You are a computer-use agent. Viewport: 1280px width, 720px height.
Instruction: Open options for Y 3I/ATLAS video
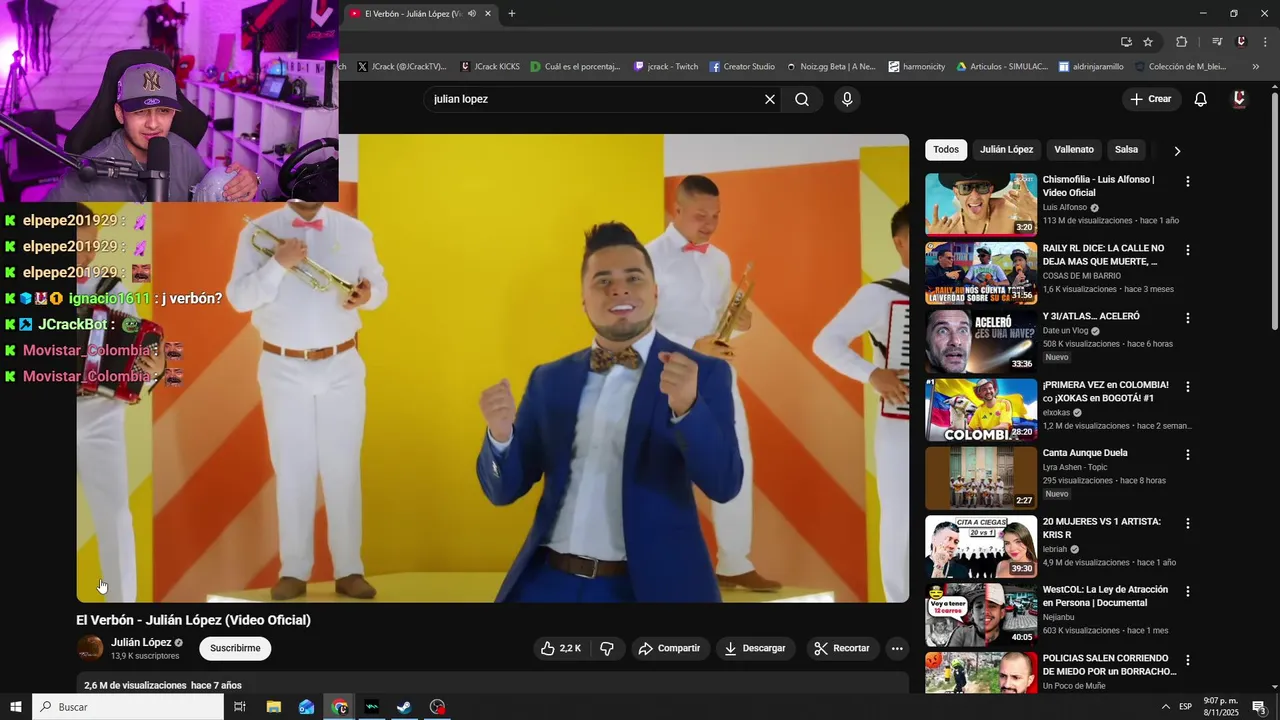1188,318
